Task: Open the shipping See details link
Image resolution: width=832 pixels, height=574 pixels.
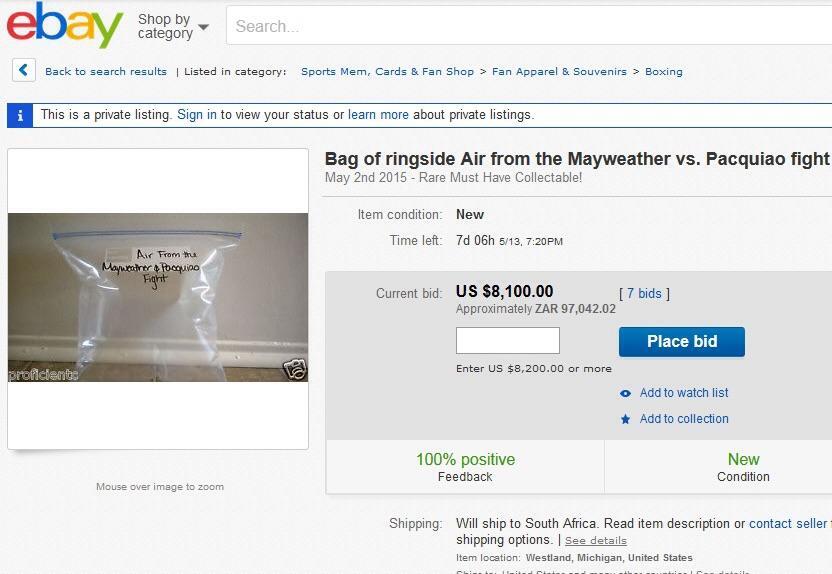Action: (596, 541)
